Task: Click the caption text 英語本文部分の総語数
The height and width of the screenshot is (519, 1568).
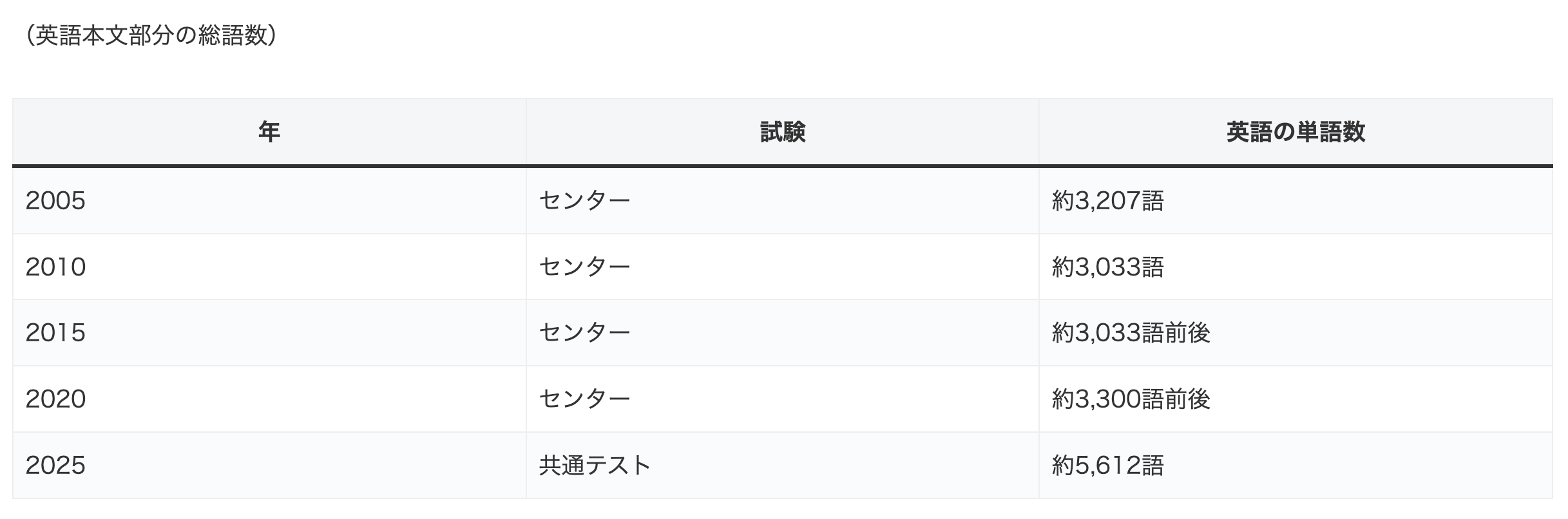Action: click(x=151, y=36)
